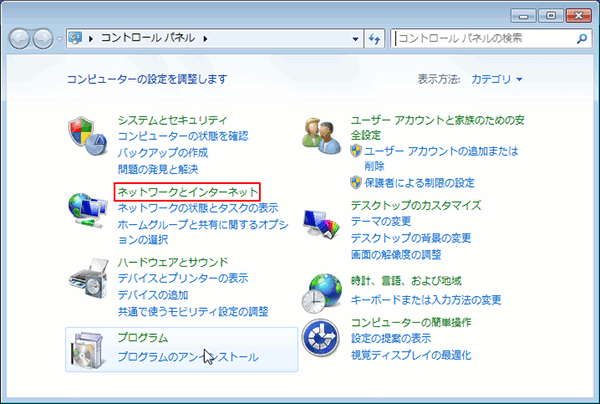The width and height of the screenshot is (600, 404).
Task: Click the Network and Internet globe icon
Action: point(87,208)
